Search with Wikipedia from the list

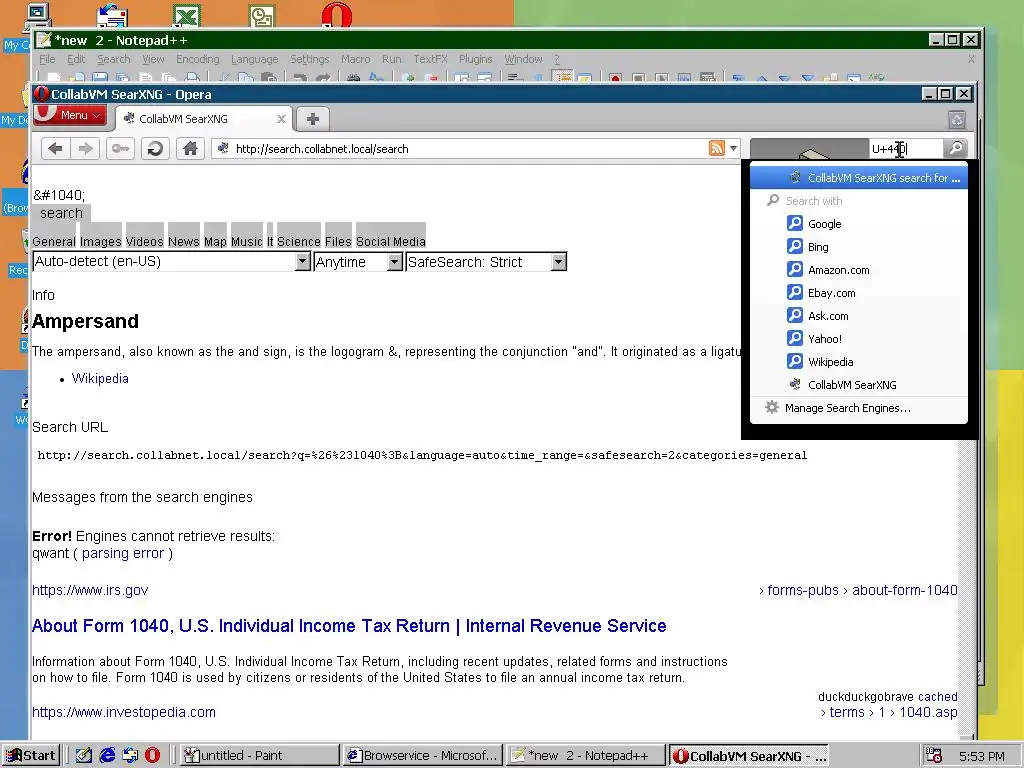(859, 362)
